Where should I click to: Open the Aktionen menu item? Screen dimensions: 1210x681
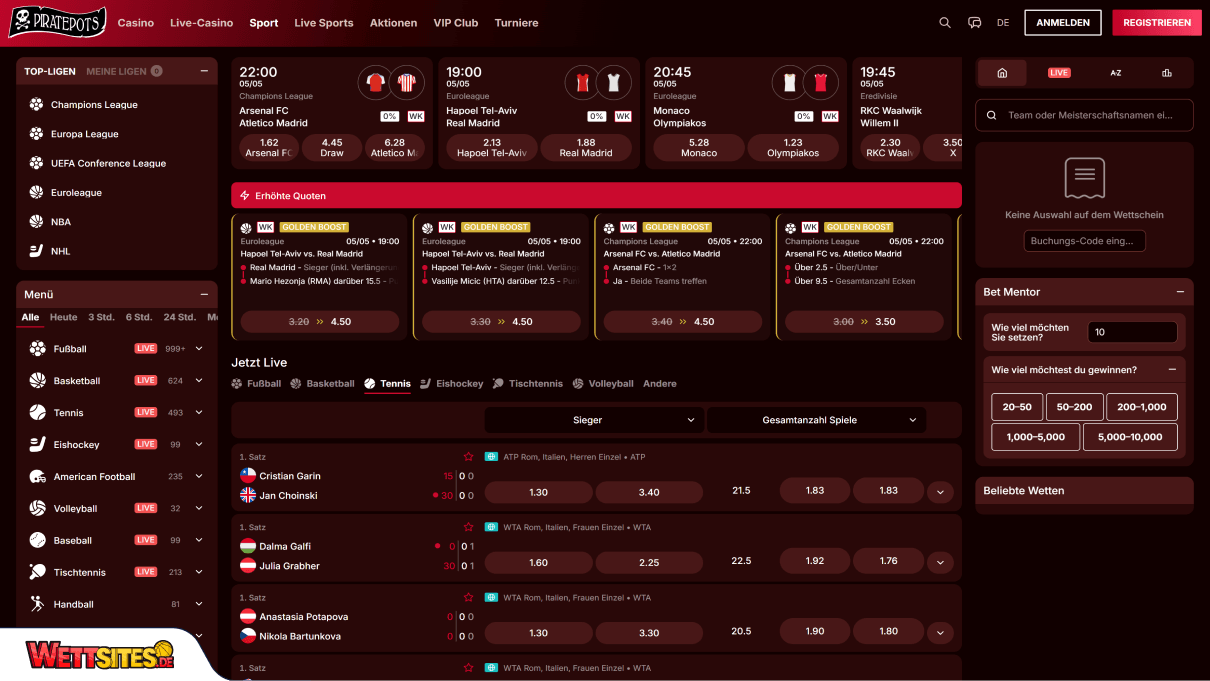click(x=393, y=22)
